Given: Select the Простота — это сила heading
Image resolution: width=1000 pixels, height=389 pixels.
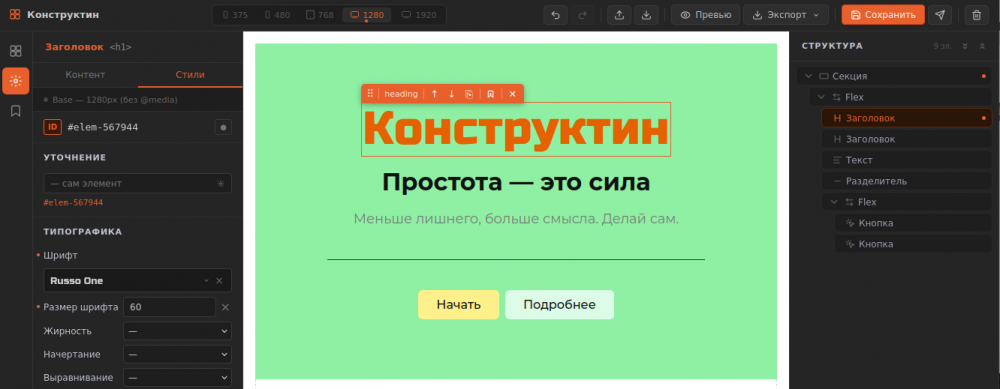Looking at the screenshot, I should [516, 183].
